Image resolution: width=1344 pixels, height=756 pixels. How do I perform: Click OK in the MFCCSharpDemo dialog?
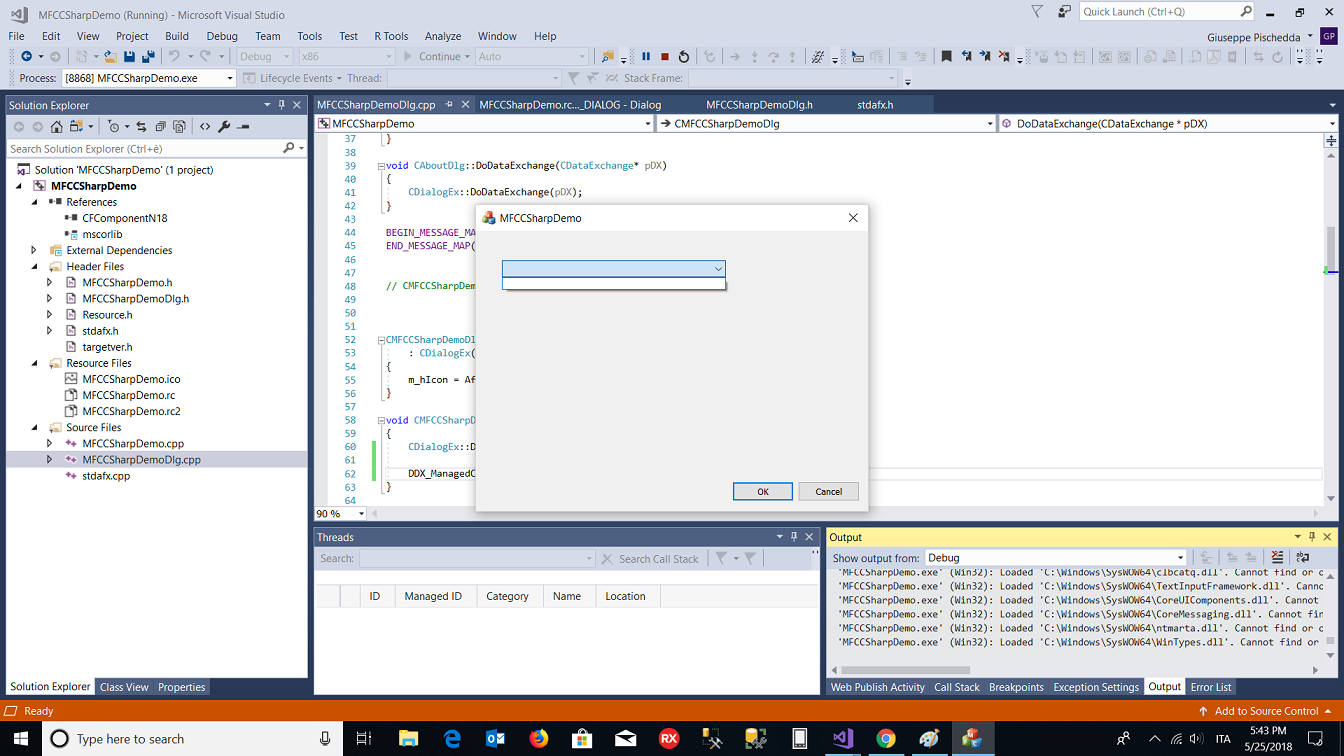click(763, 492)
